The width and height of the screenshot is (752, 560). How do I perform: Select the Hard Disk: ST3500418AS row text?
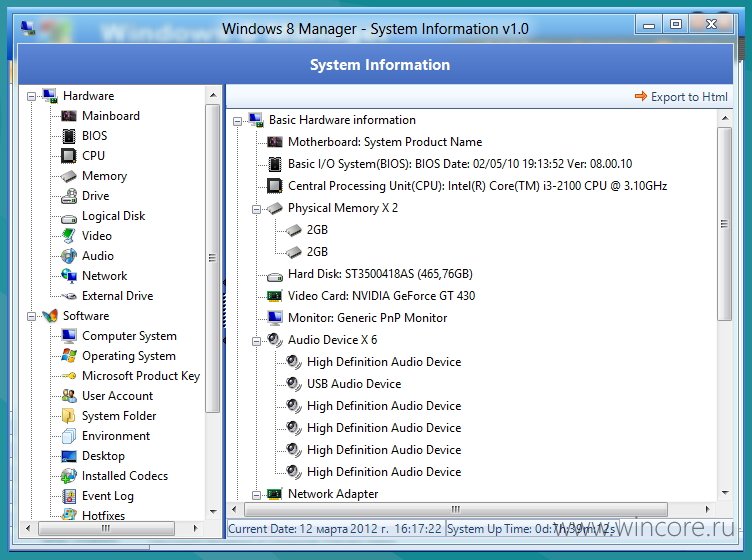(380, 274)
